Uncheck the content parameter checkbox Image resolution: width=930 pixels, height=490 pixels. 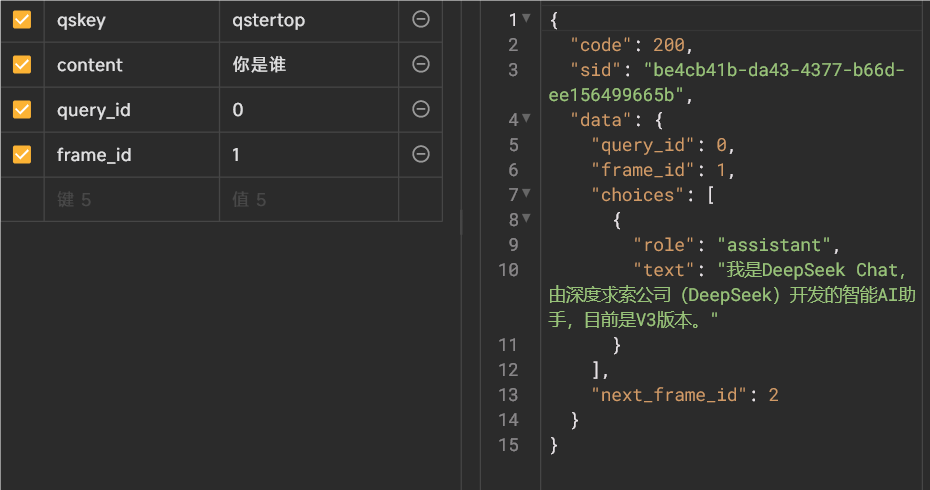pyautogui.click(x=22, y=65)
